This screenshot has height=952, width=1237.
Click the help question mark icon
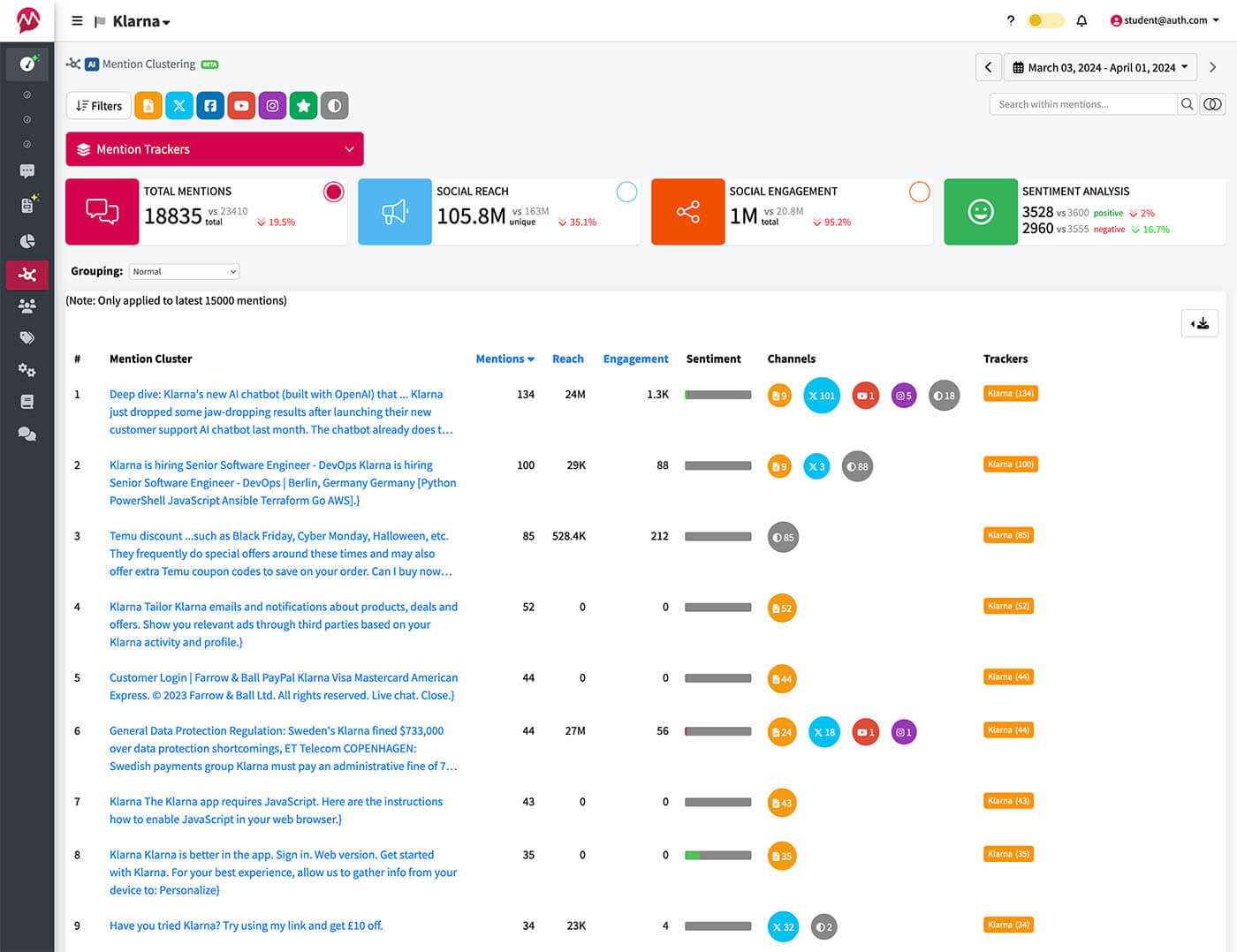pos(1011,20)
